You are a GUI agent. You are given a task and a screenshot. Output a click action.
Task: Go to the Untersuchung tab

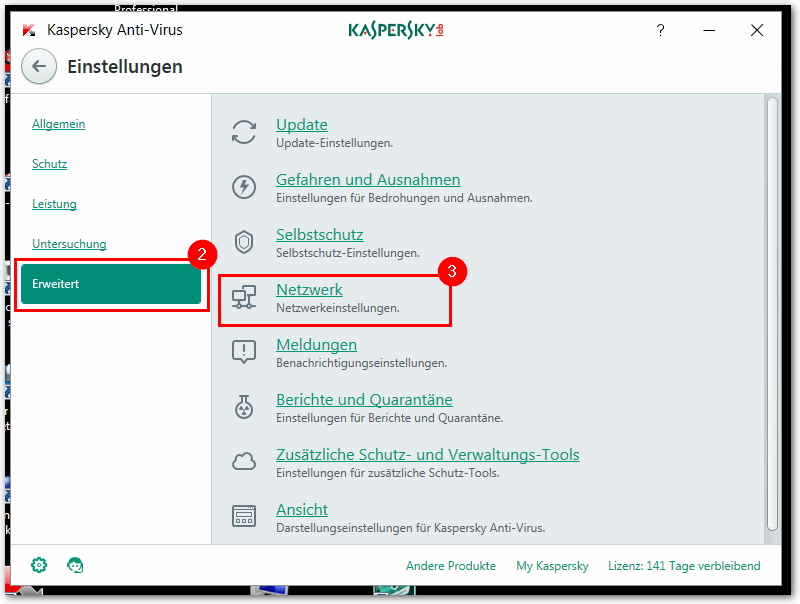(x=69, y=244)
